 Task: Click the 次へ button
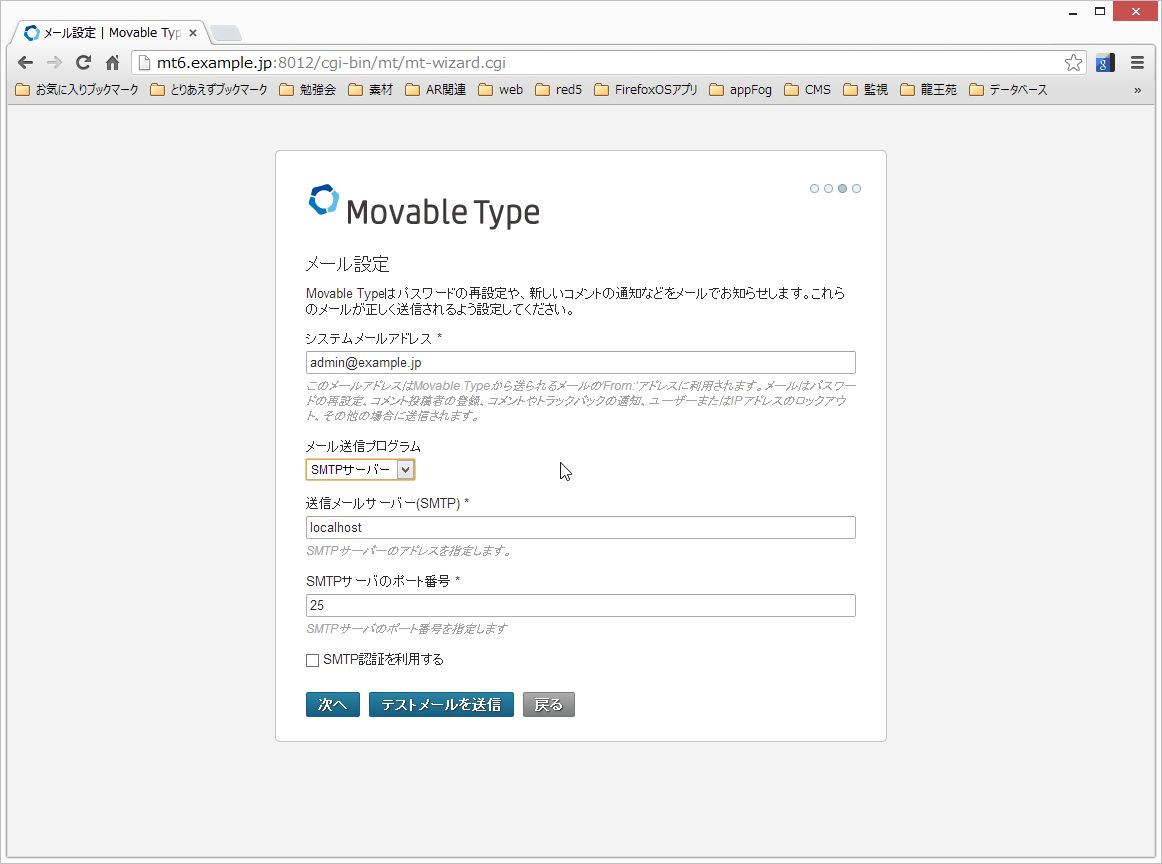(x=333, y=705)
